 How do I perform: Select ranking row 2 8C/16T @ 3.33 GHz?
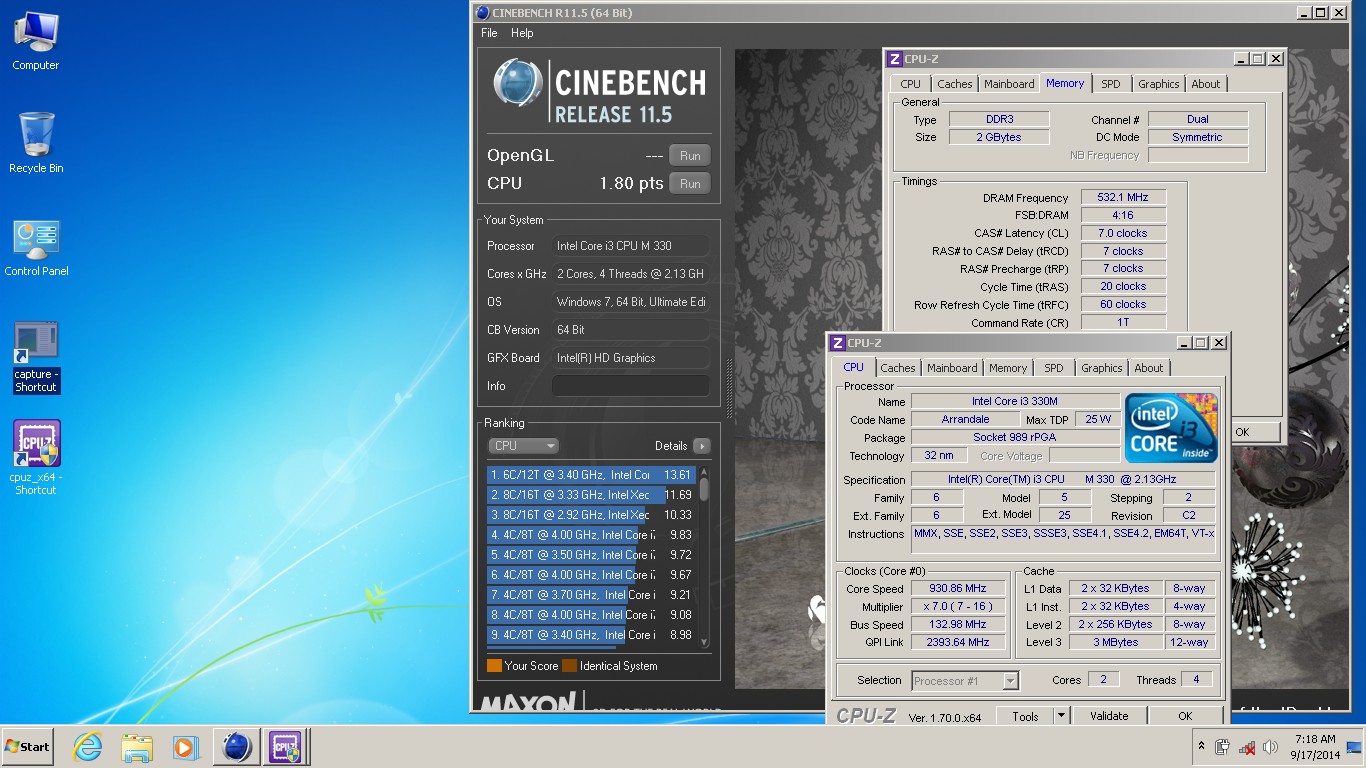tap(591, 495)
